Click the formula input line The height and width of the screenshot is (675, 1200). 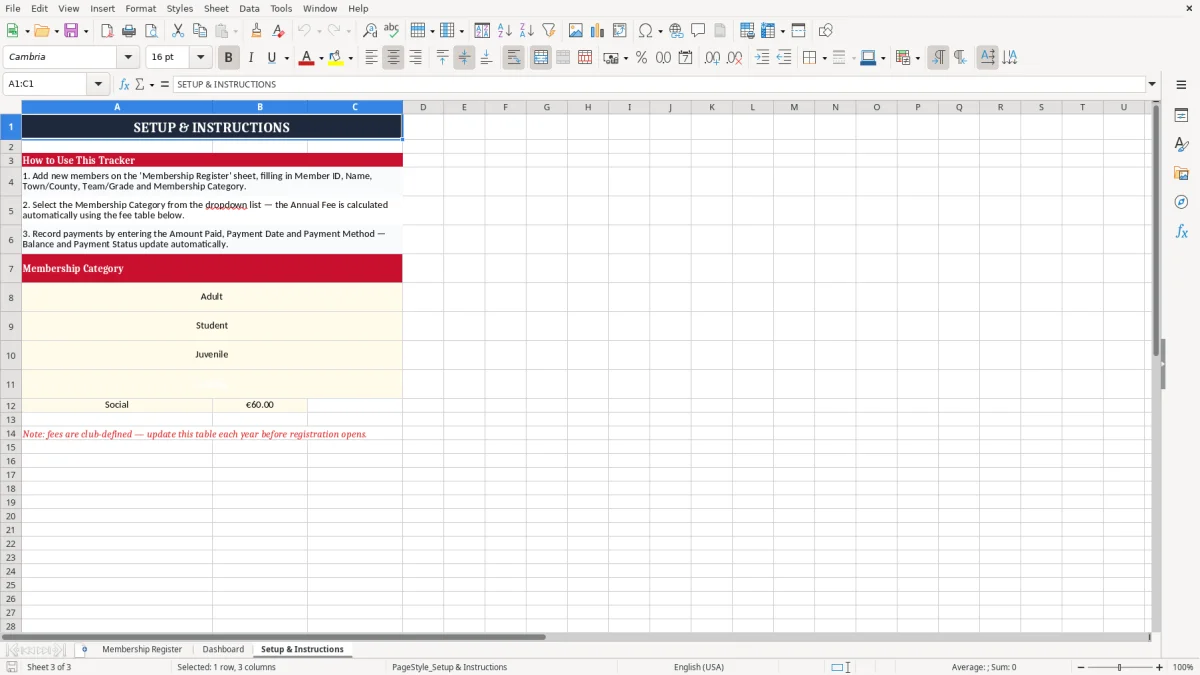coord(659,85)
